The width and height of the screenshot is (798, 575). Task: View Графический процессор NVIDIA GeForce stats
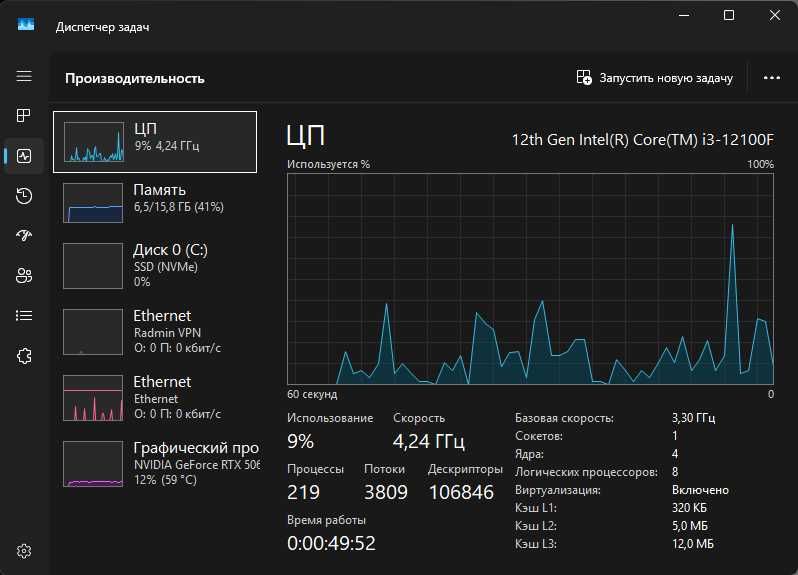pyautogui.click(x=155, y=462)
